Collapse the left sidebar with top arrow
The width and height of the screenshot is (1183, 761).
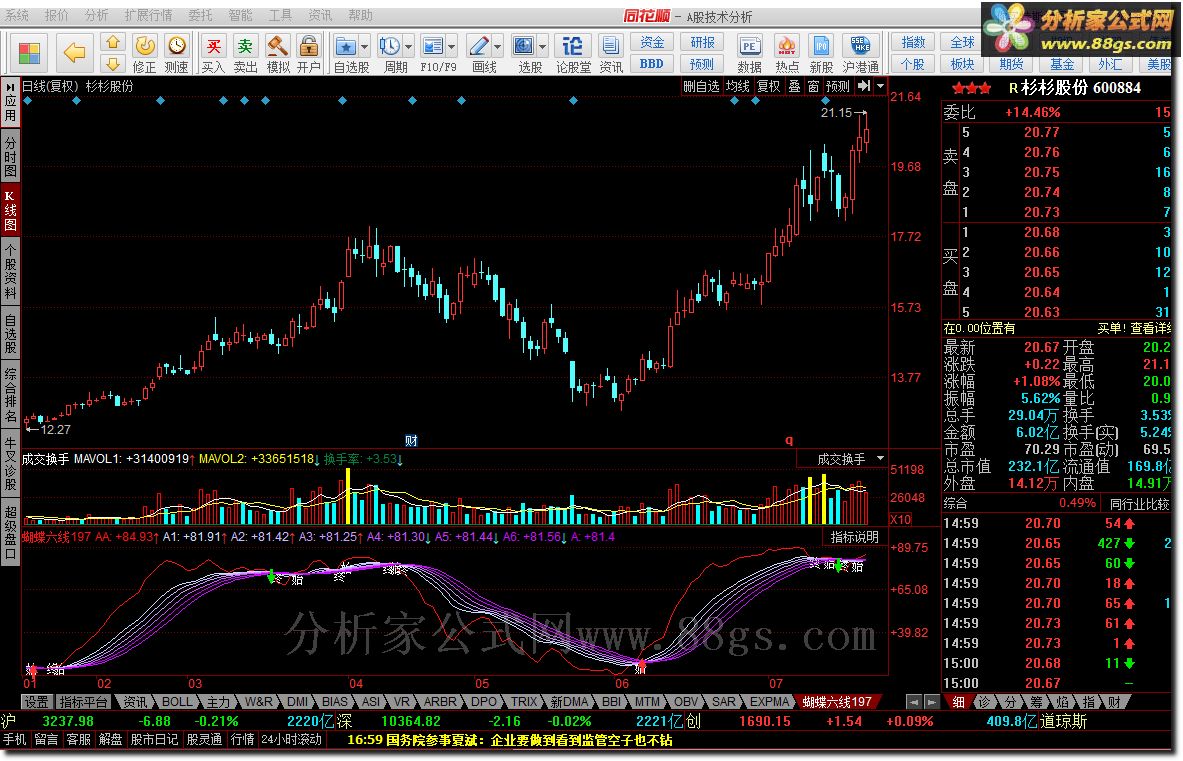(10, 87)
